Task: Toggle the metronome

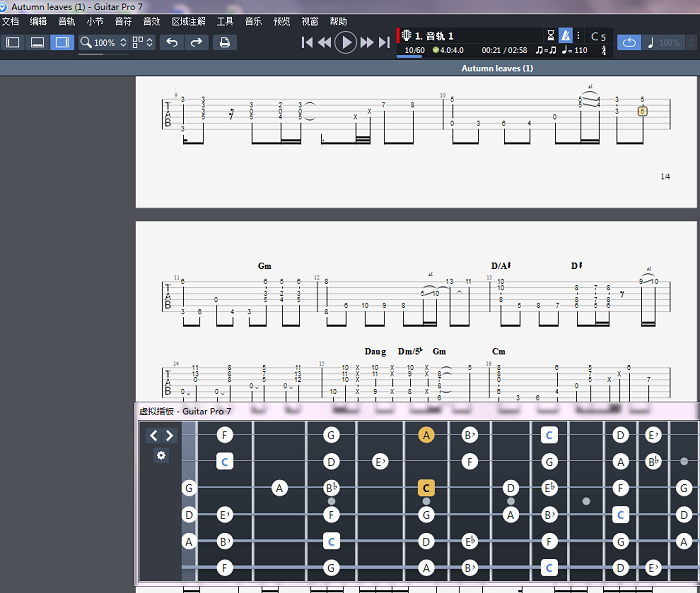Action: point(565,36)
